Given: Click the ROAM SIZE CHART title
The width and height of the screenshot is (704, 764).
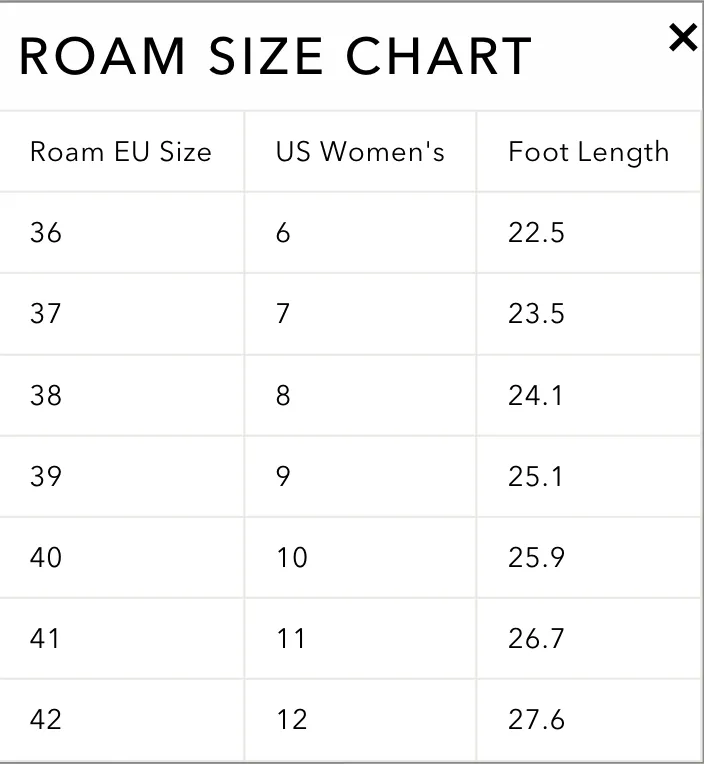Looking at the screenshot, I should coord(275,57).
